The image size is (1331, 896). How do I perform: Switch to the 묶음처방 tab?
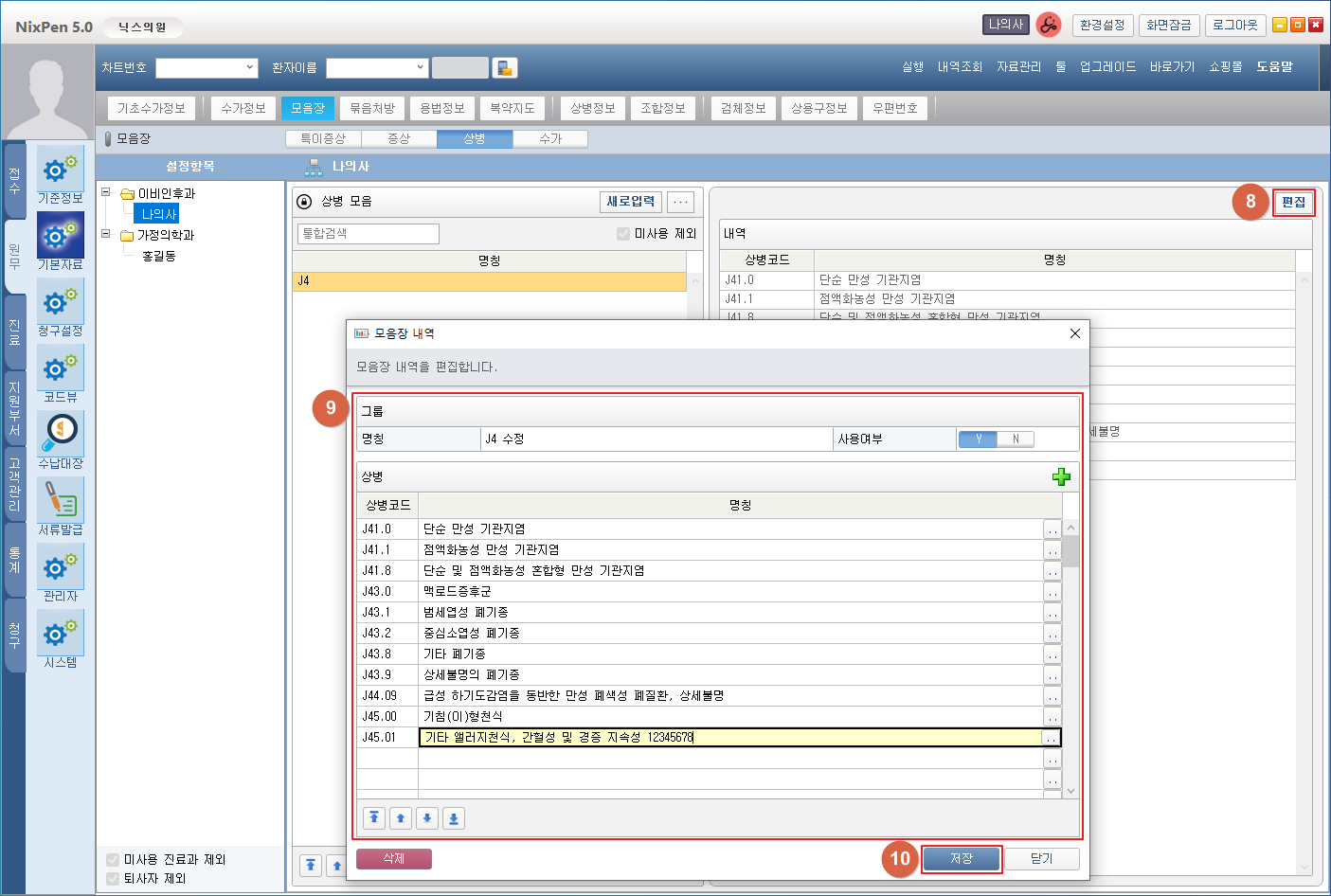pyautogui.click(x=371, y=108)
